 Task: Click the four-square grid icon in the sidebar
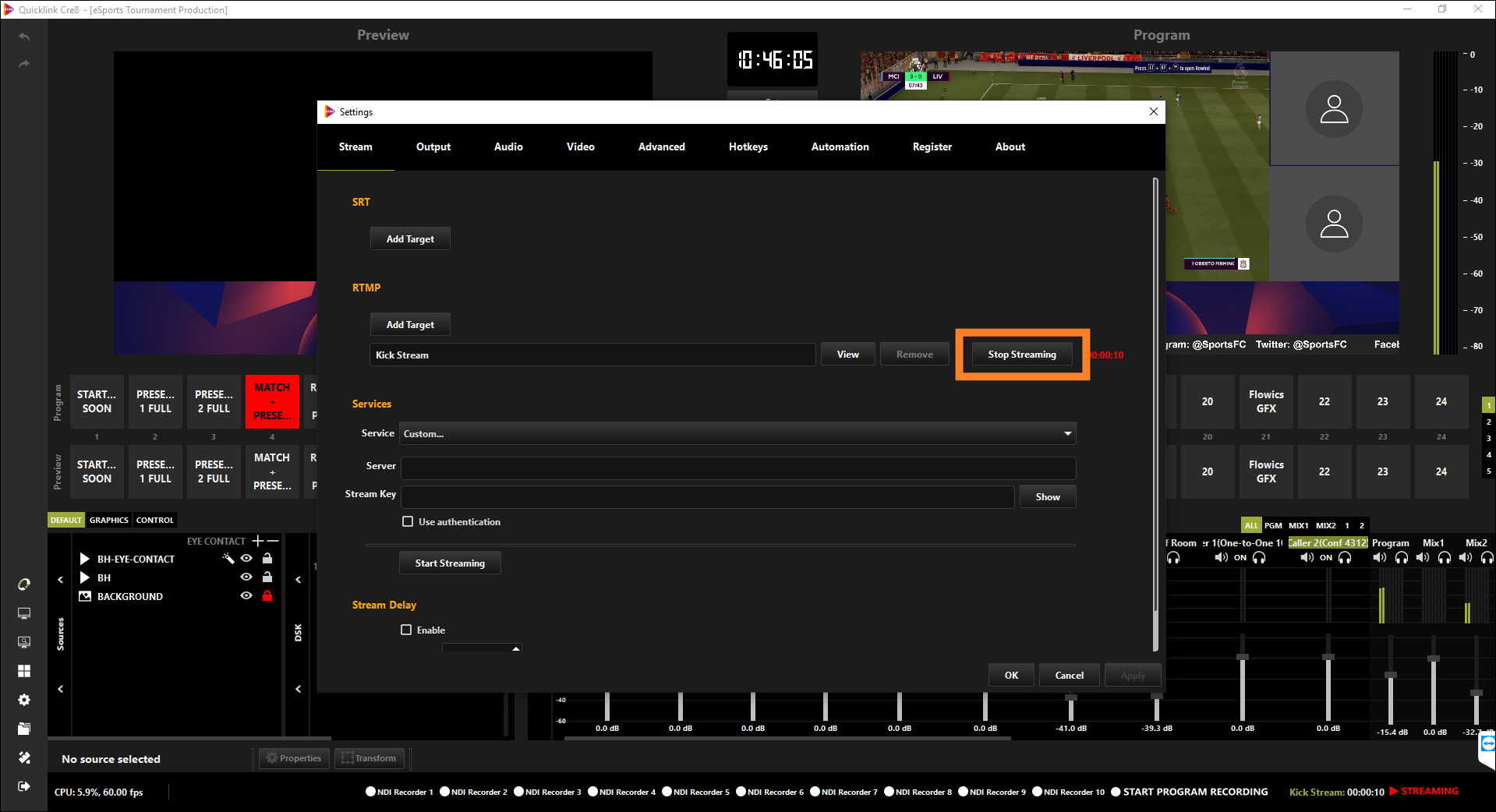tap(24, 671)
